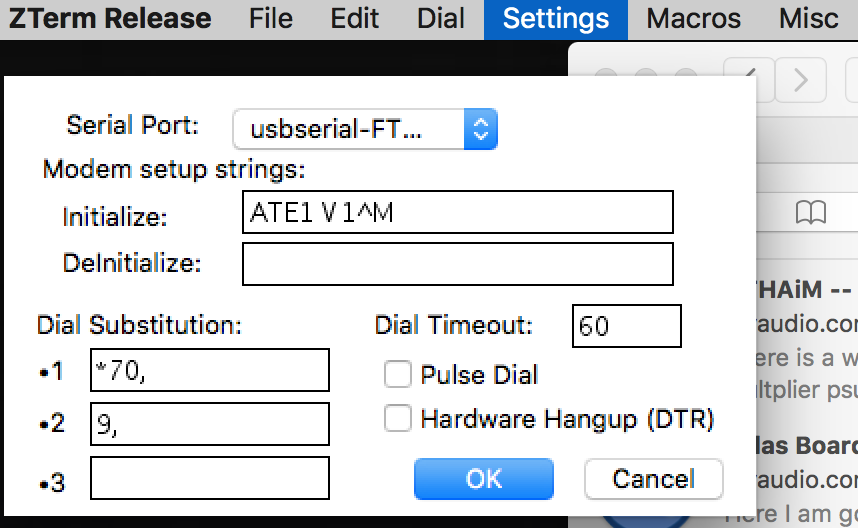858x528 pixels.
Task: Click dial substitution field 1
Action: coord(210,370)
